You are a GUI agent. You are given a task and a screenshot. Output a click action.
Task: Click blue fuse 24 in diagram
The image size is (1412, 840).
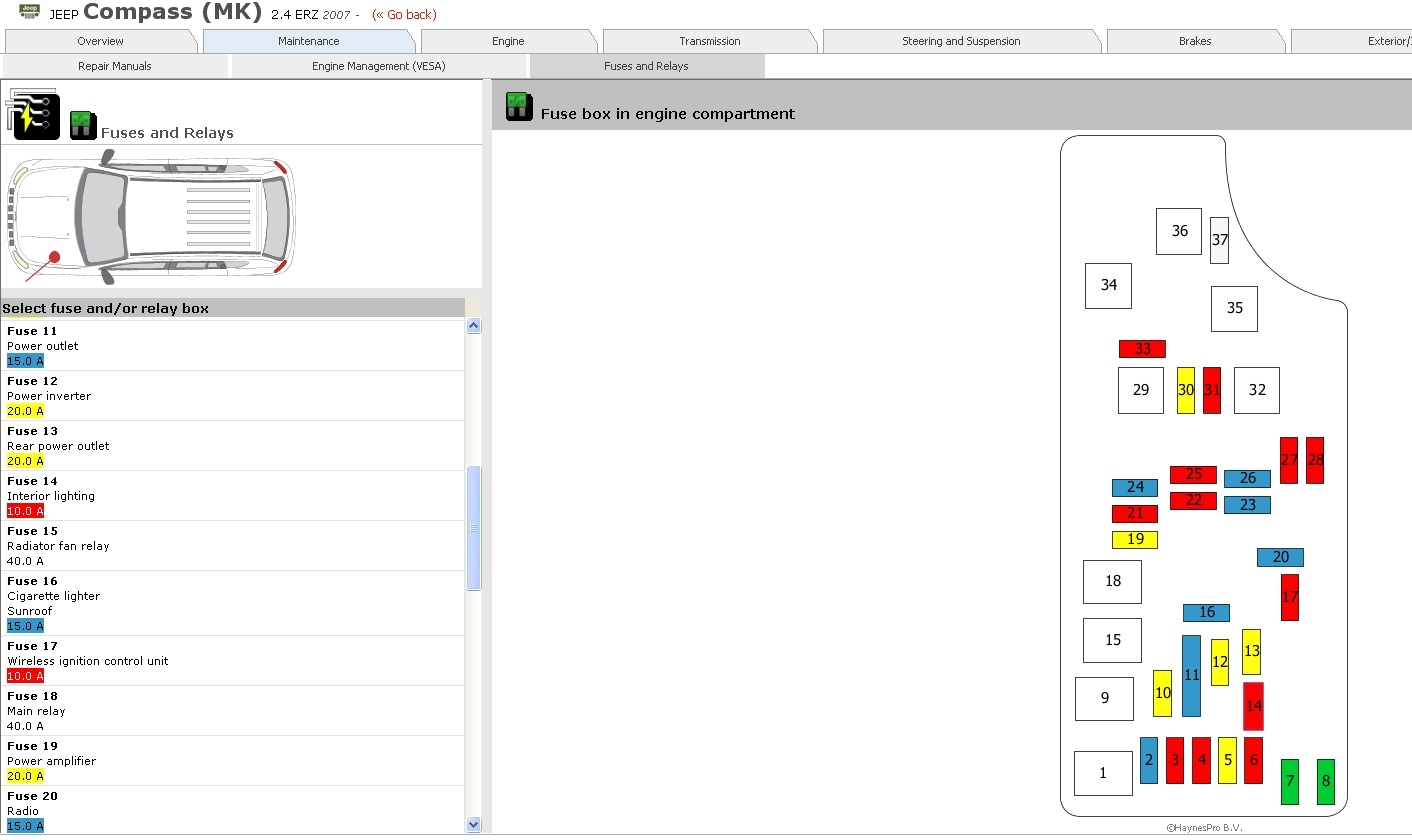coord(1135,488)
